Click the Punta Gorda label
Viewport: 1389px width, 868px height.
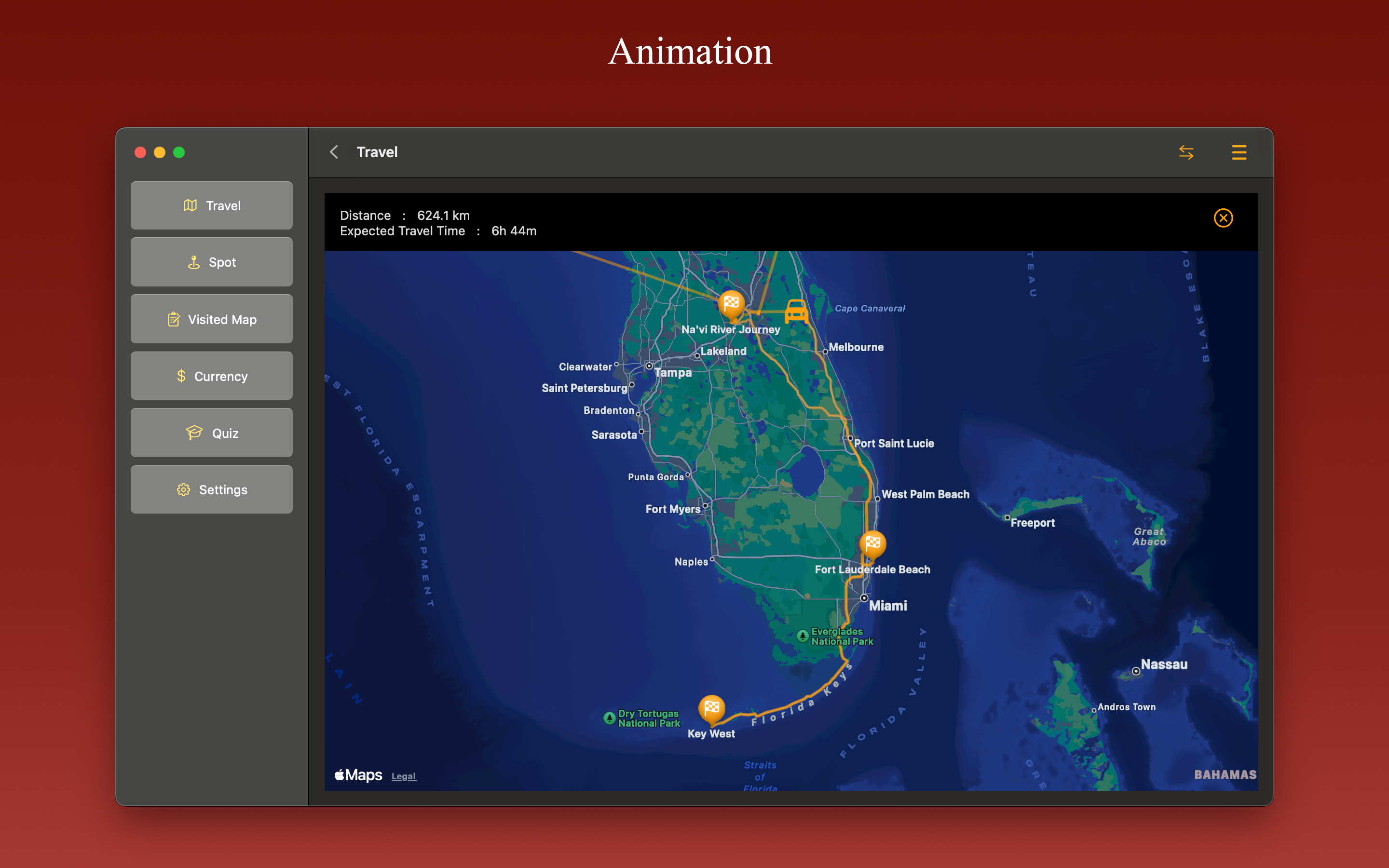(655, 477)
